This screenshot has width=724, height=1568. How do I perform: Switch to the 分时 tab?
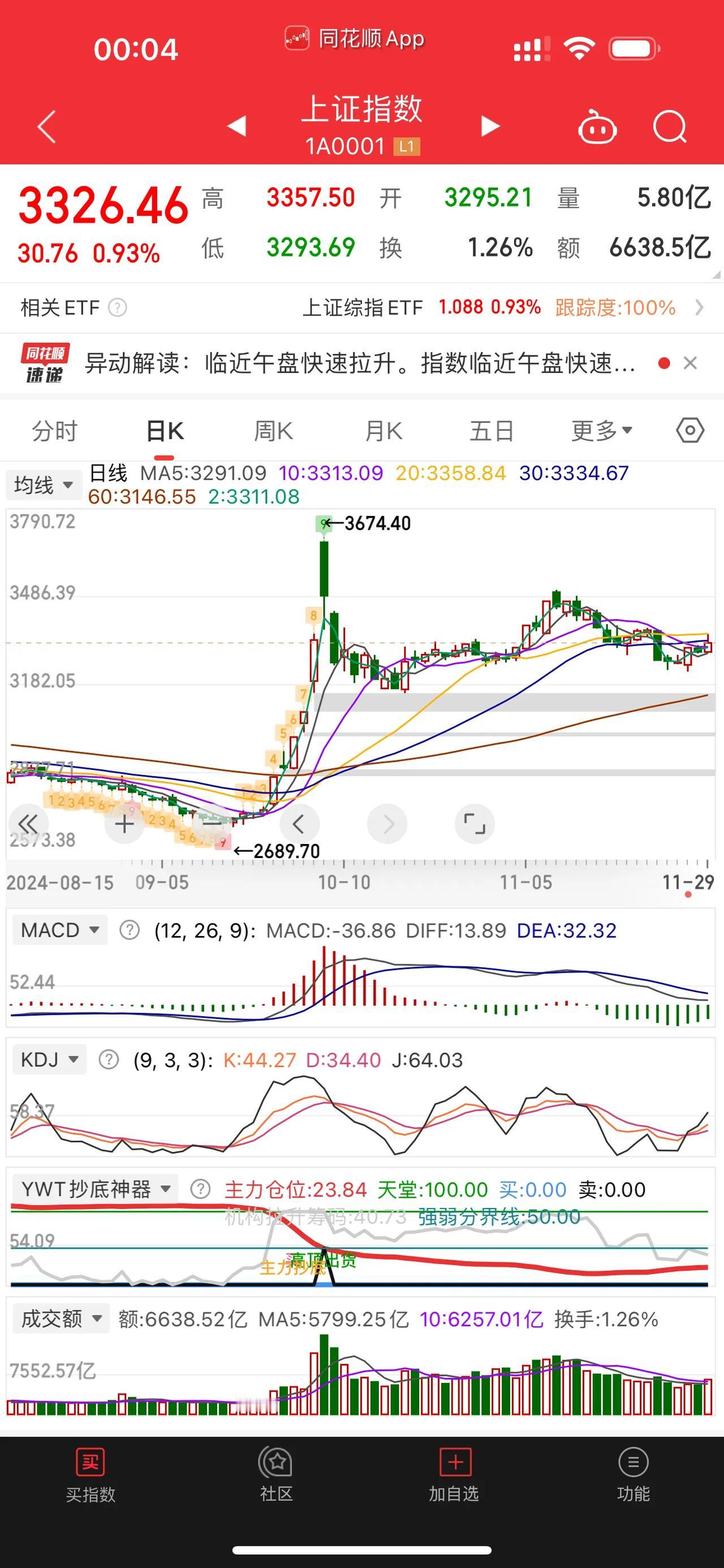point(55,431)
